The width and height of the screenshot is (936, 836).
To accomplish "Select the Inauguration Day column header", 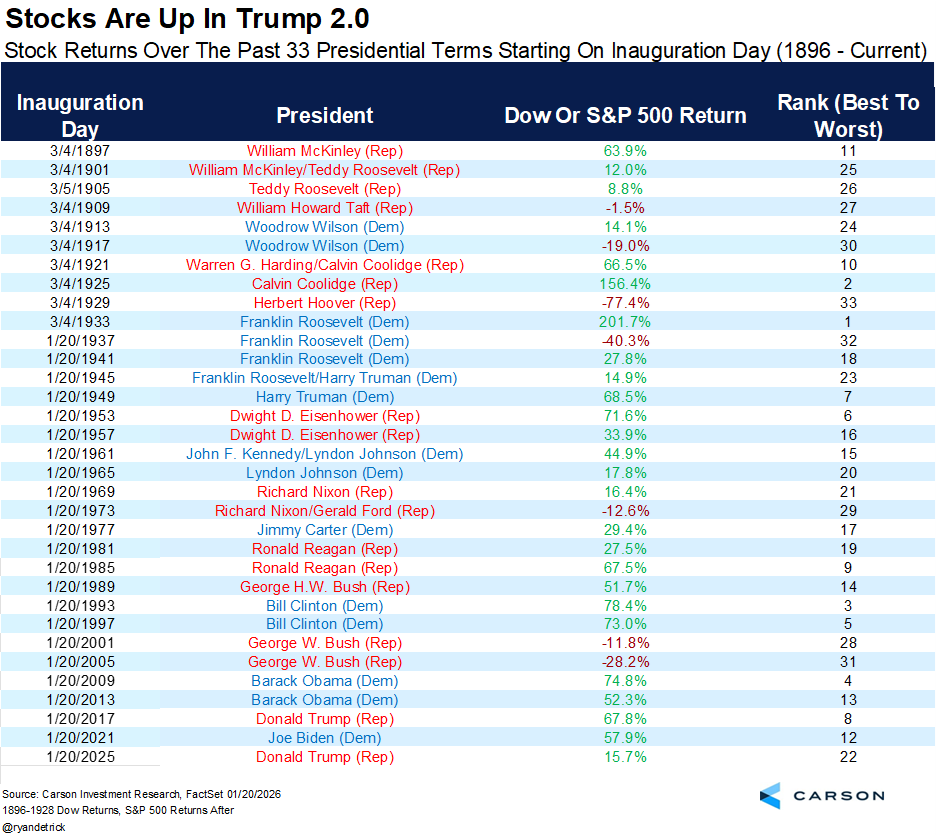I will [x=80, y=115].
